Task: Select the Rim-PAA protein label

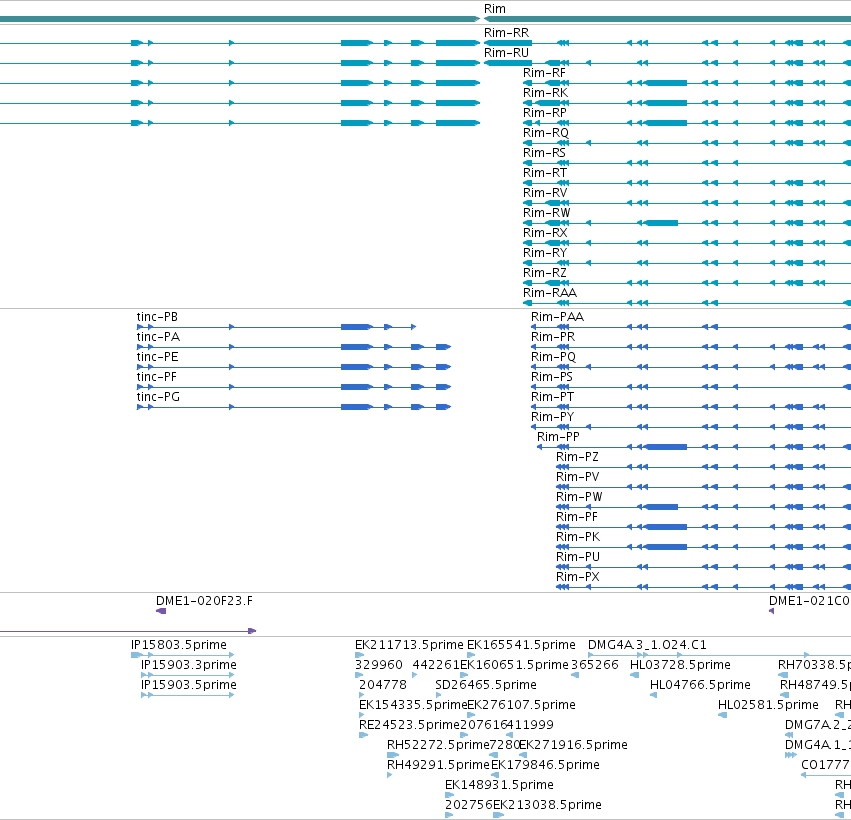Action: tap(557, 317)
